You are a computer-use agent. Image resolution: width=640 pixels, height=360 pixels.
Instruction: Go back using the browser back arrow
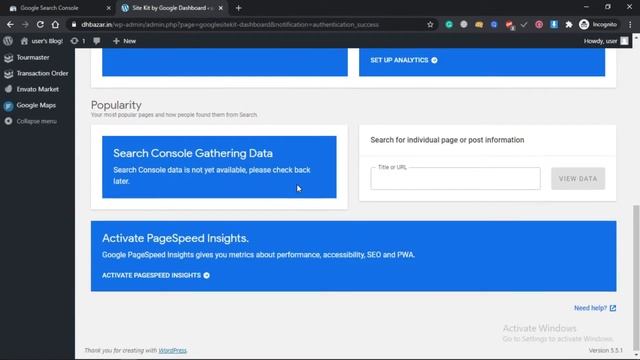pos(10,24)
